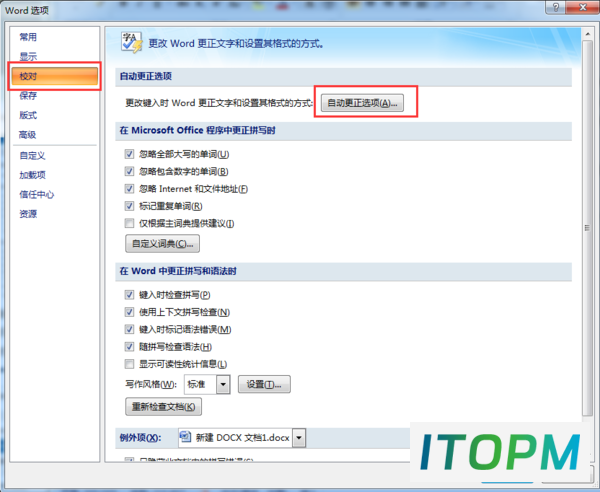Toggle 使用上下文拼写检查 checkbox
This screenshot has height=492, width=600.
point(129,312)
